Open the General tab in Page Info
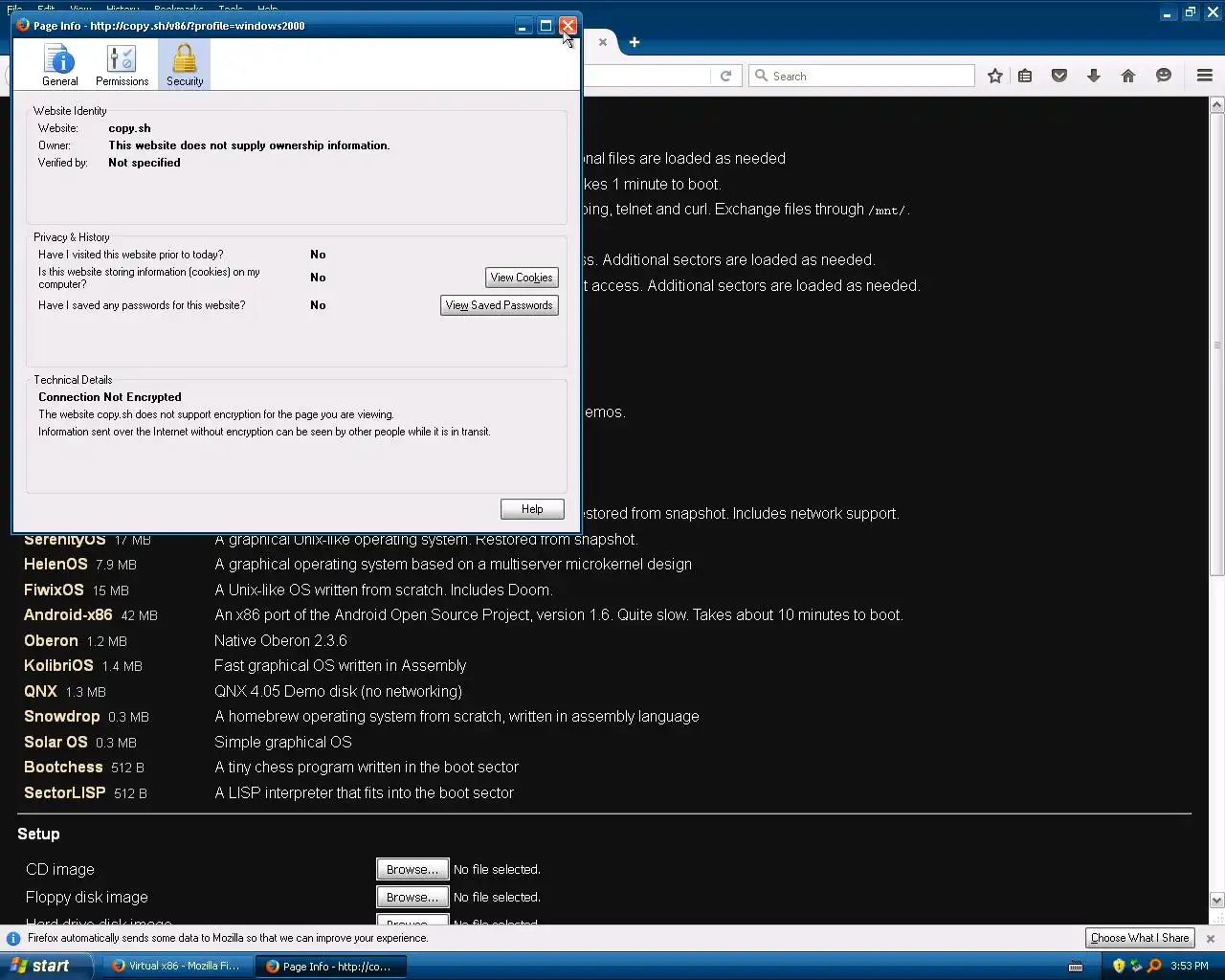Screen dimensions: 1225x980 pyautogui.click(x=60, y=65)
